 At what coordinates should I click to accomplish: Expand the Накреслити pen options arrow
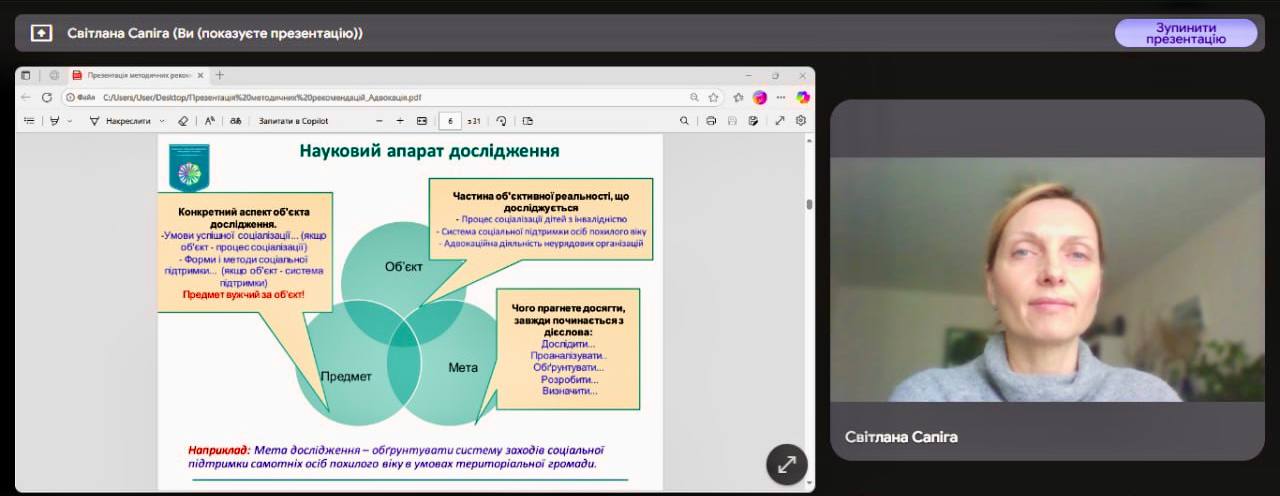pyautogui.click(x=162, y=121)
